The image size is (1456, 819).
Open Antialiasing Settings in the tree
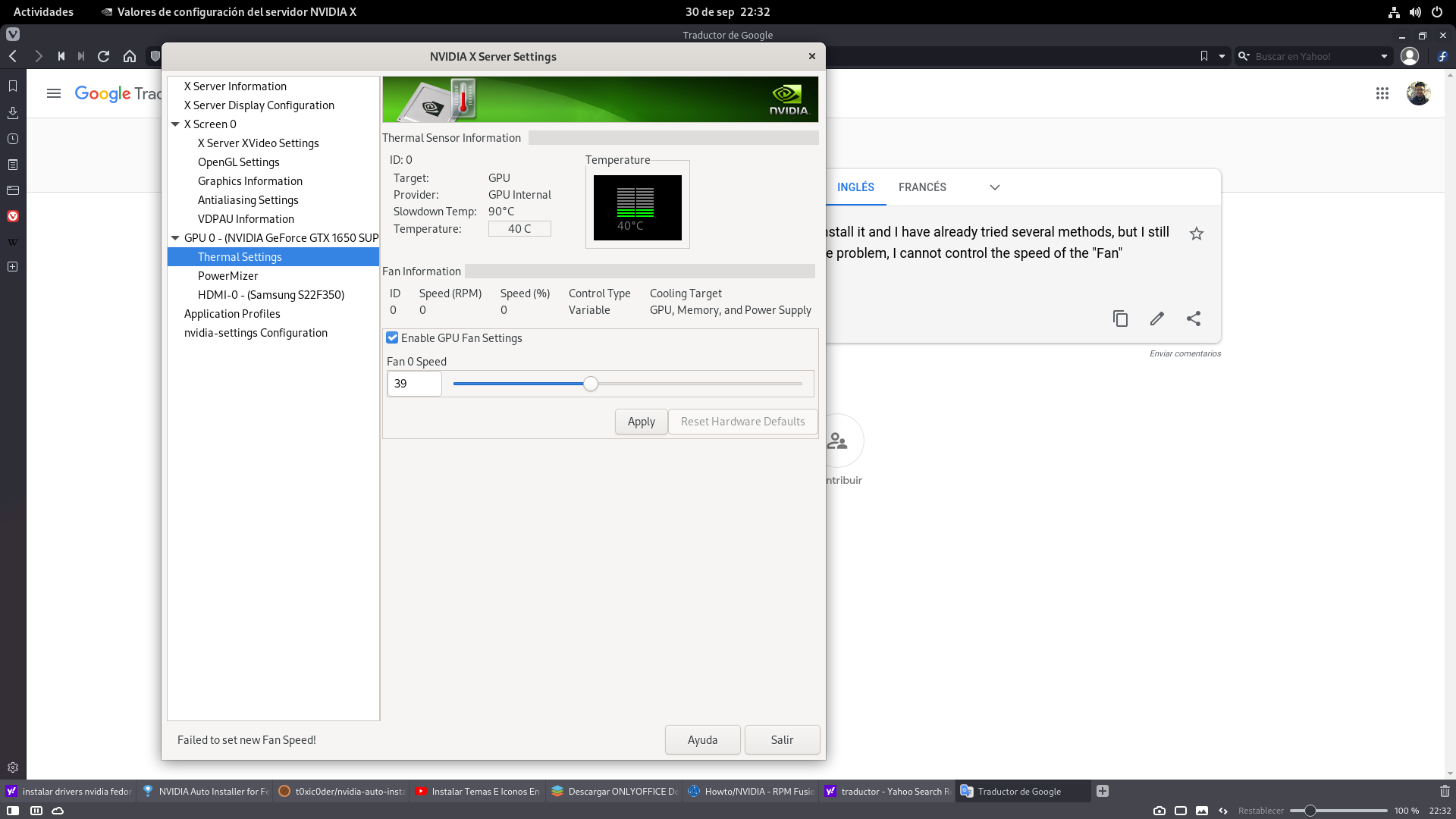247,200
